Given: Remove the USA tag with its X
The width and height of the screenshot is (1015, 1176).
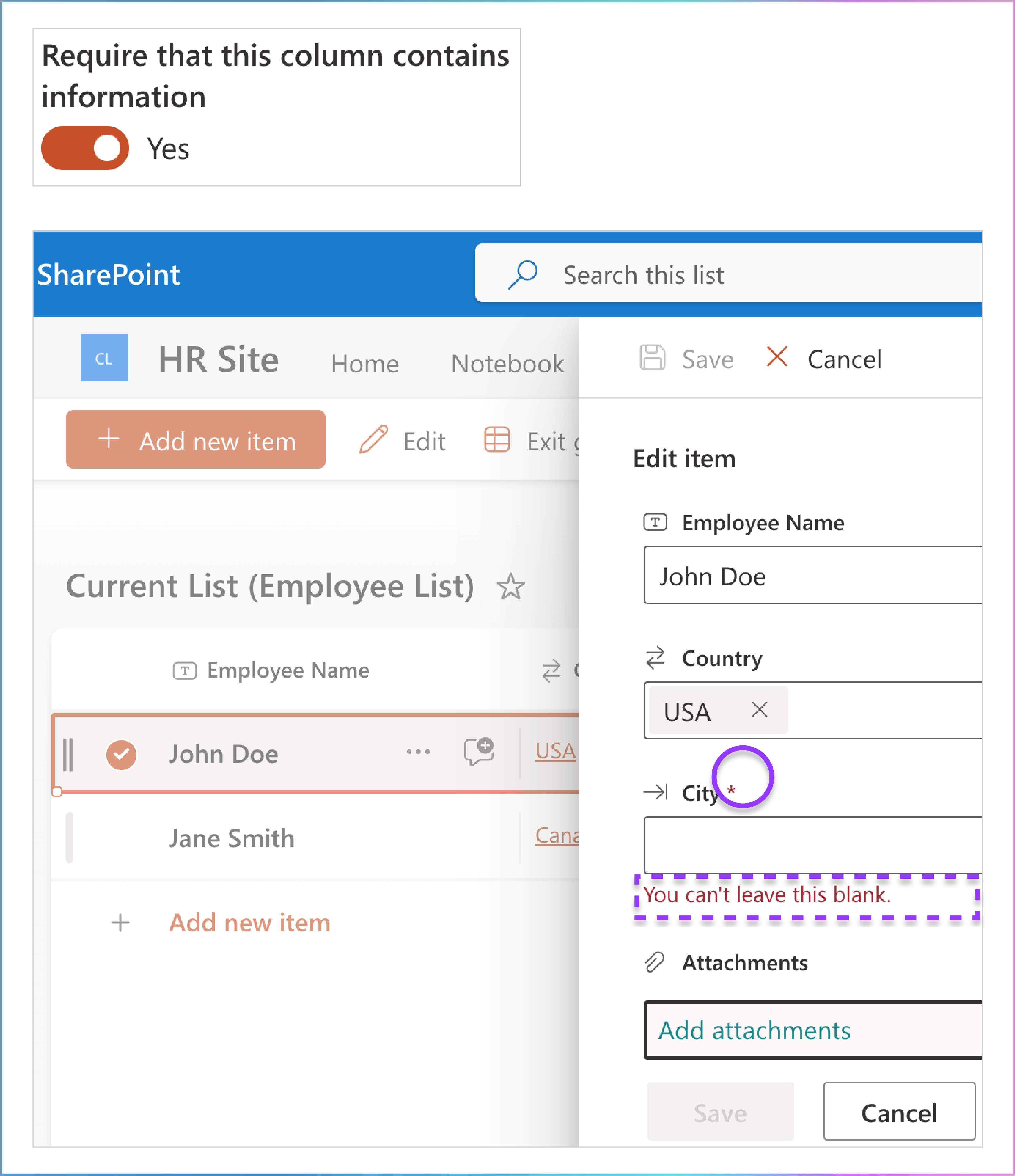Looking at the screenshot, I should [760, 710].
